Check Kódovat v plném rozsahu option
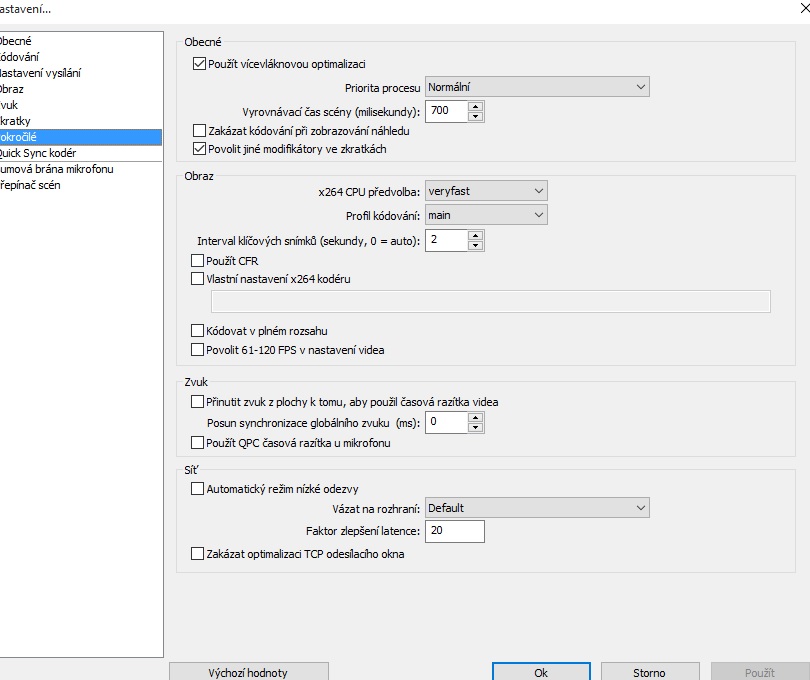 click(198, 330)
